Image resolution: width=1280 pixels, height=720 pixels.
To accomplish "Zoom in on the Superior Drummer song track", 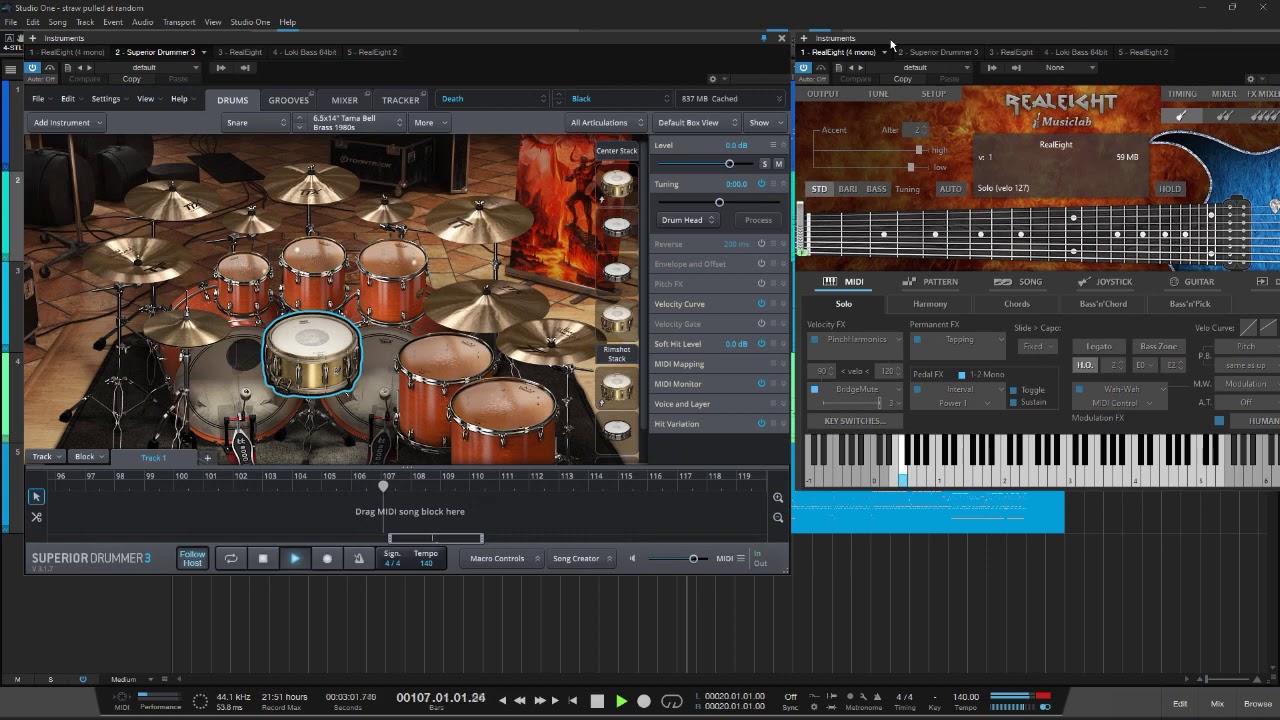I will pyautogui.click(x=778, y=497).
